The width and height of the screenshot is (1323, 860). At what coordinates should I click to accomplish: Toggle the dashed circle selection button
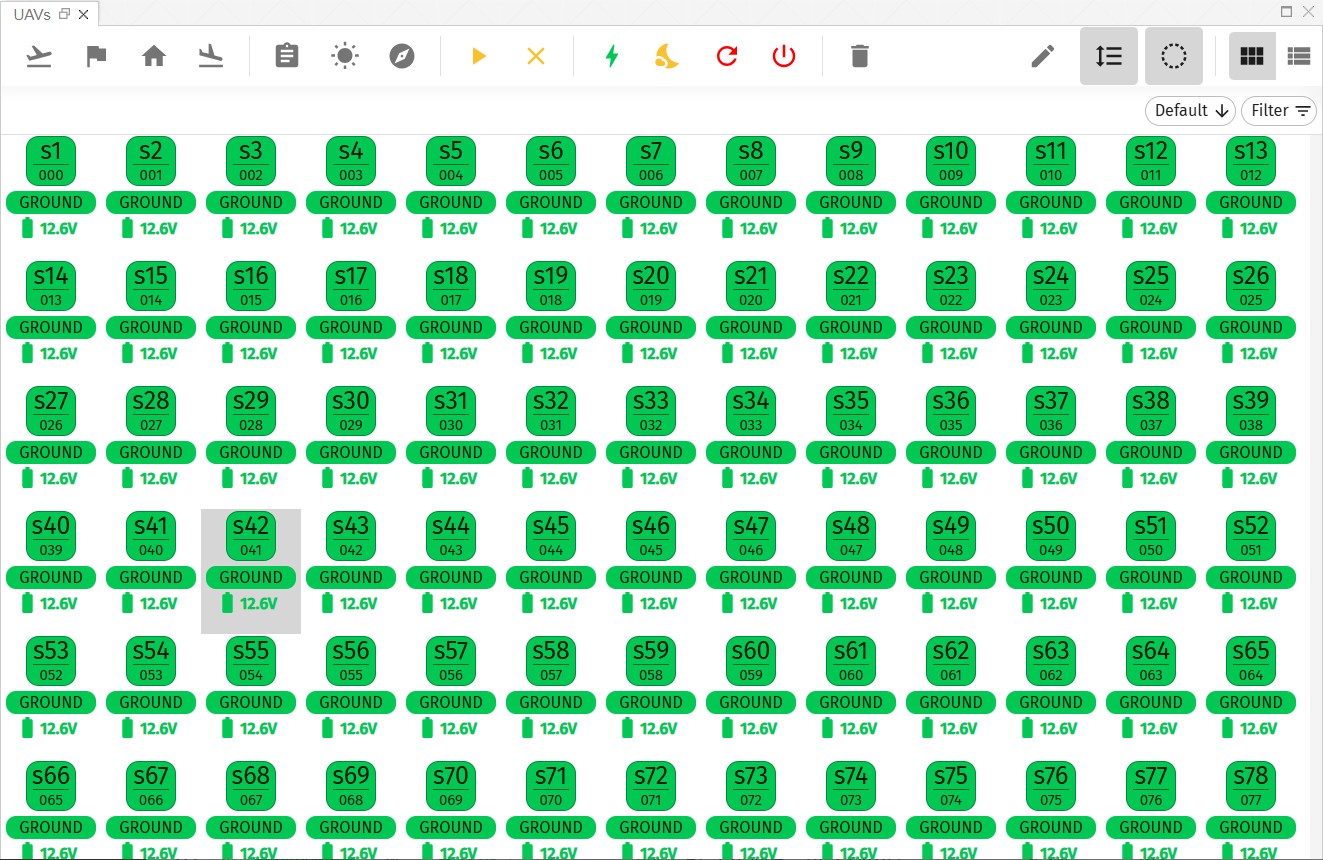coord(1173,56)
